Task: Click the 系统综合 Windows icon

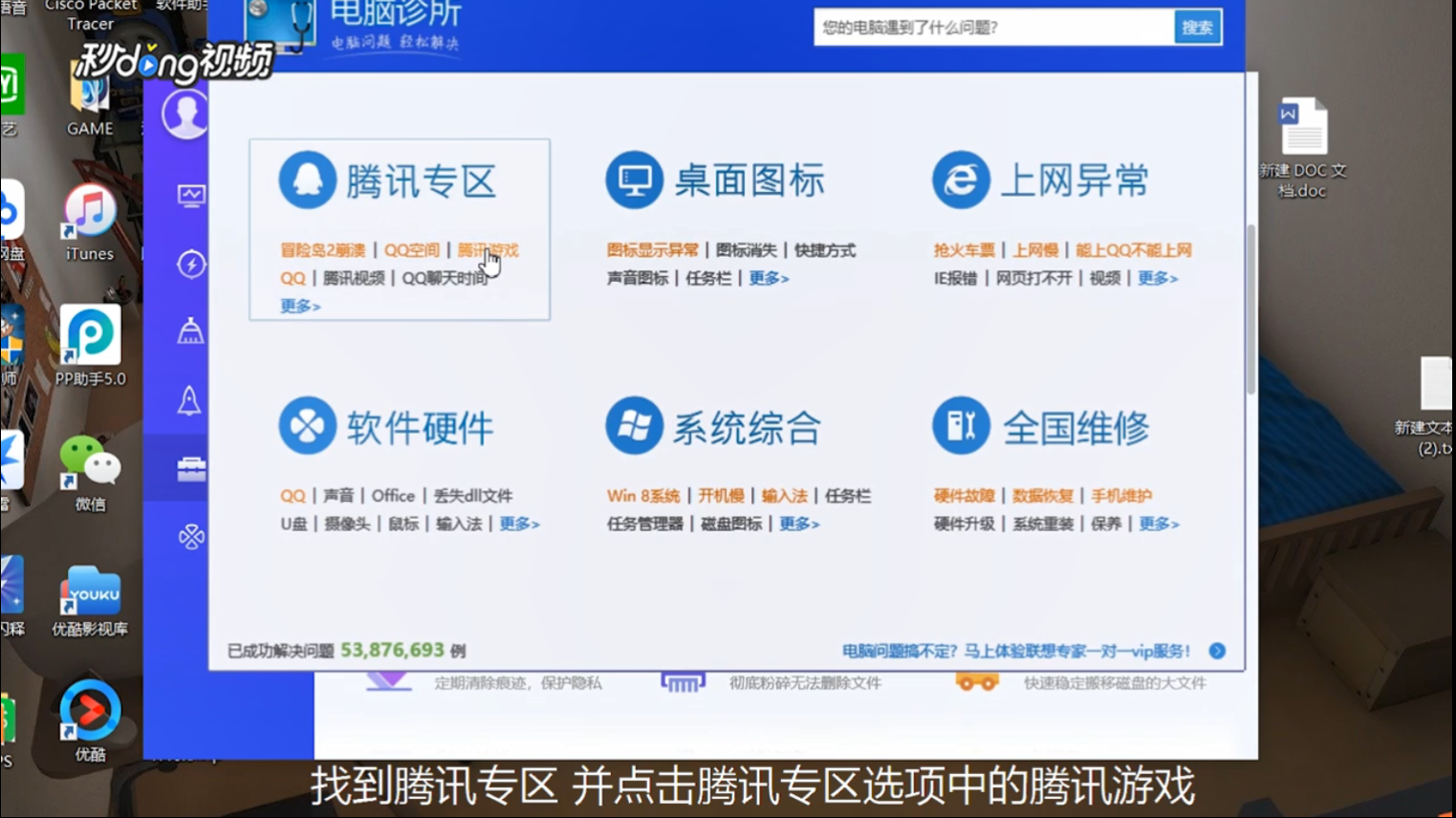Action: click(634, 425)
